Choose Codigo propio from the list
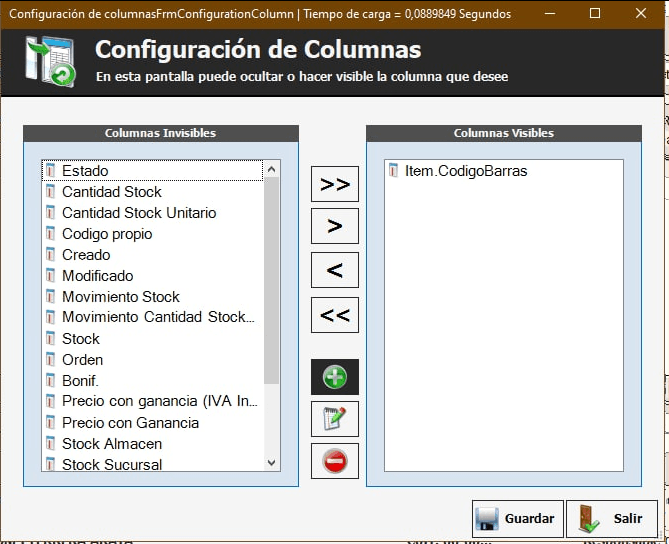Viewport: 669px width, 544px height. pos(107,234)
